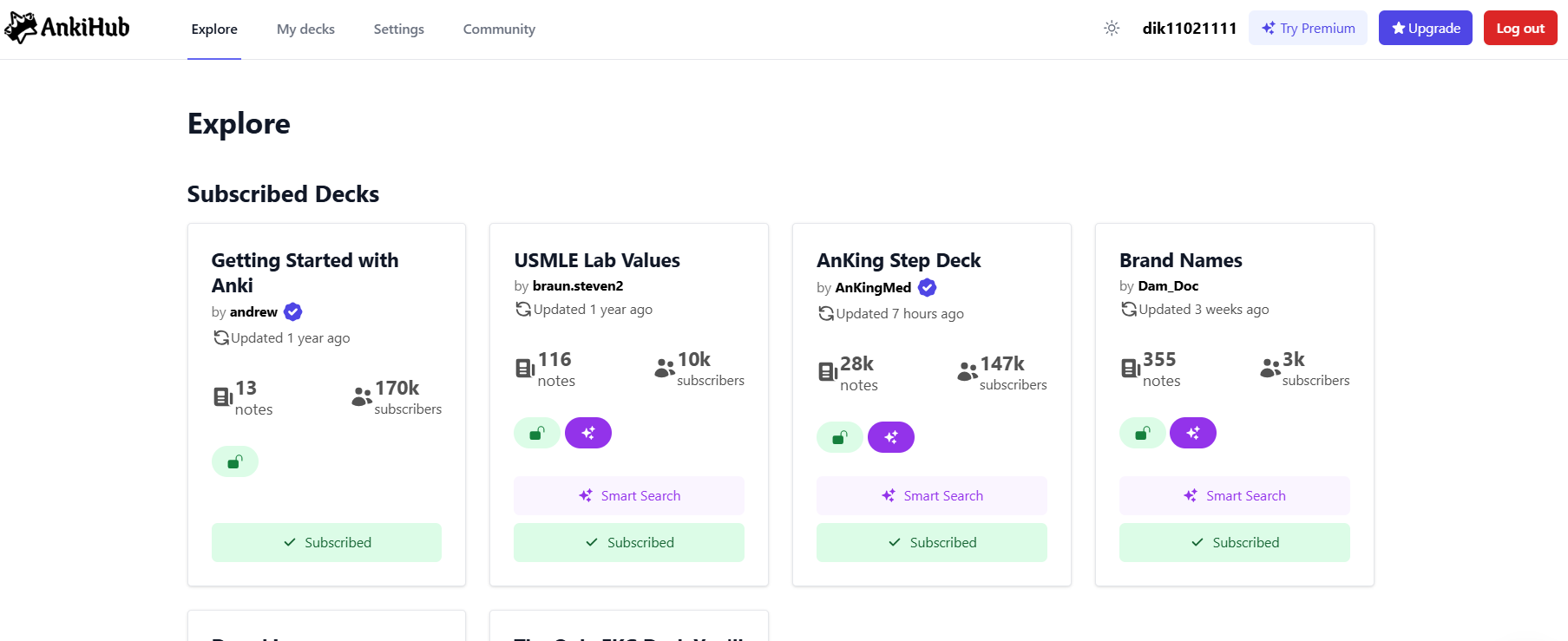The height and width of the screenshot is (641, 1568).
Task: Click the purple sparkle badge on AnKing Step Deck
Action: [x=891, y=437]
